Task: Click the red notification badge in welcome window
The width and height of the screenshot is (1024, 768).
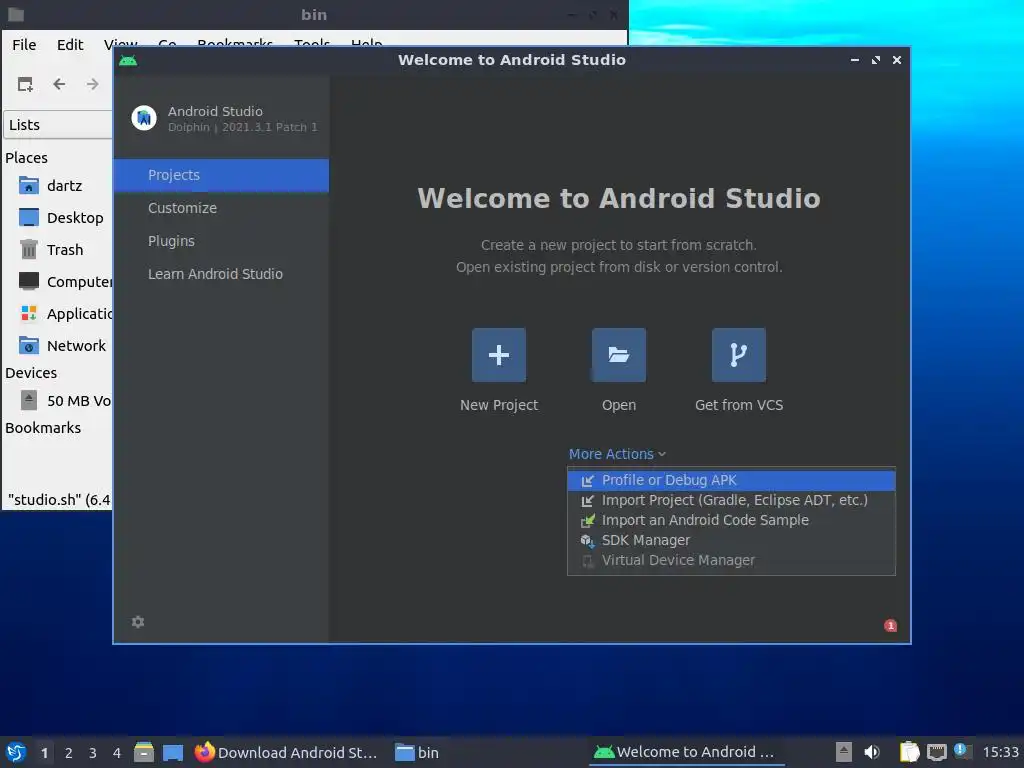Action: (890, 626)
